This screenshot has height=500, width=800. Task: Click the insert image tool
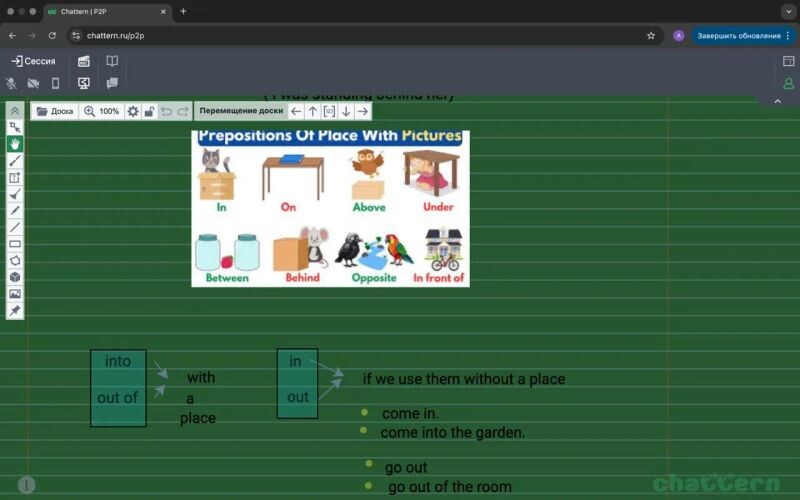pyautogui.click(x=15, y=294)
